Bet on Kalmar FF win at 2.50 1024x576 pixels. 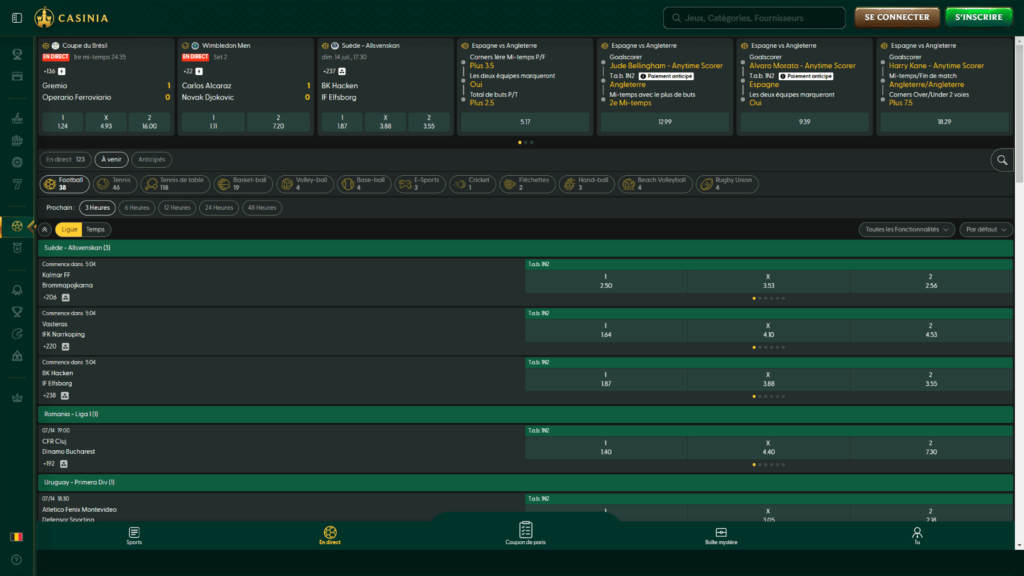pyautogui.click(x=606, y=281)
